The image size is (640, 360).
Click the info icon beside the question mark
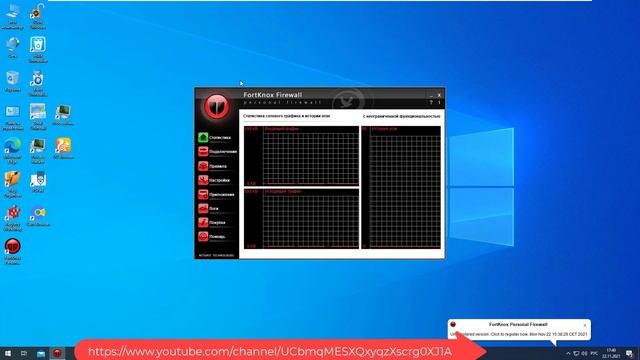point(439,102)
